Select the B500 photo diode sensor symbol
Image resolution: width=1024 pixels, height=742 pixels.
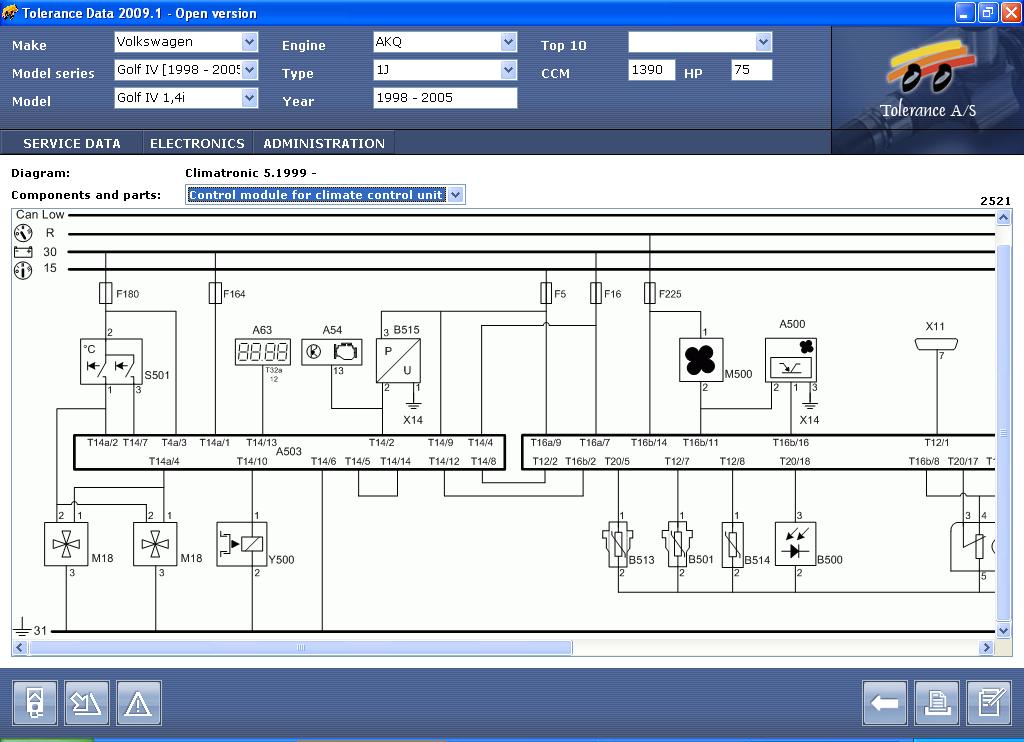(795, 543)
